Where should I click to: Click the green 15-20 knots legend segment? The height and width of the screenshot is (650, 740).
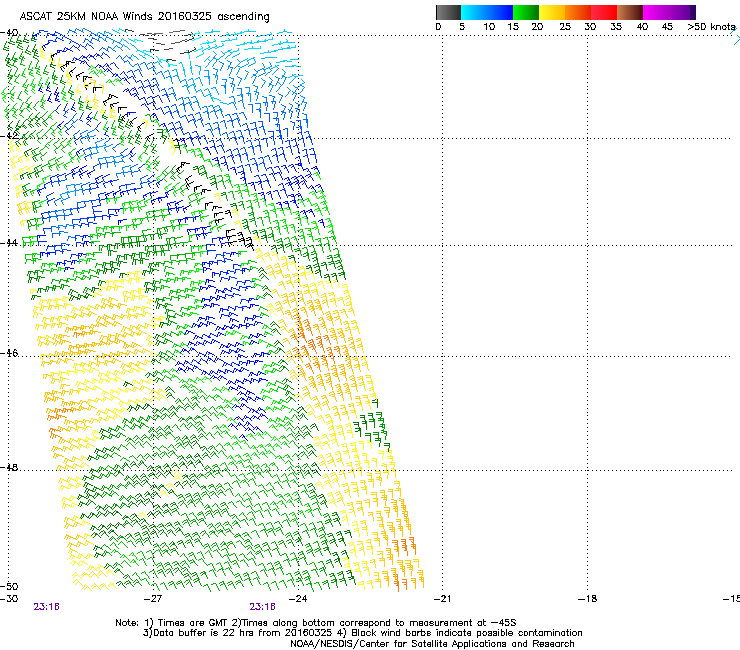(x=526, y=12)
